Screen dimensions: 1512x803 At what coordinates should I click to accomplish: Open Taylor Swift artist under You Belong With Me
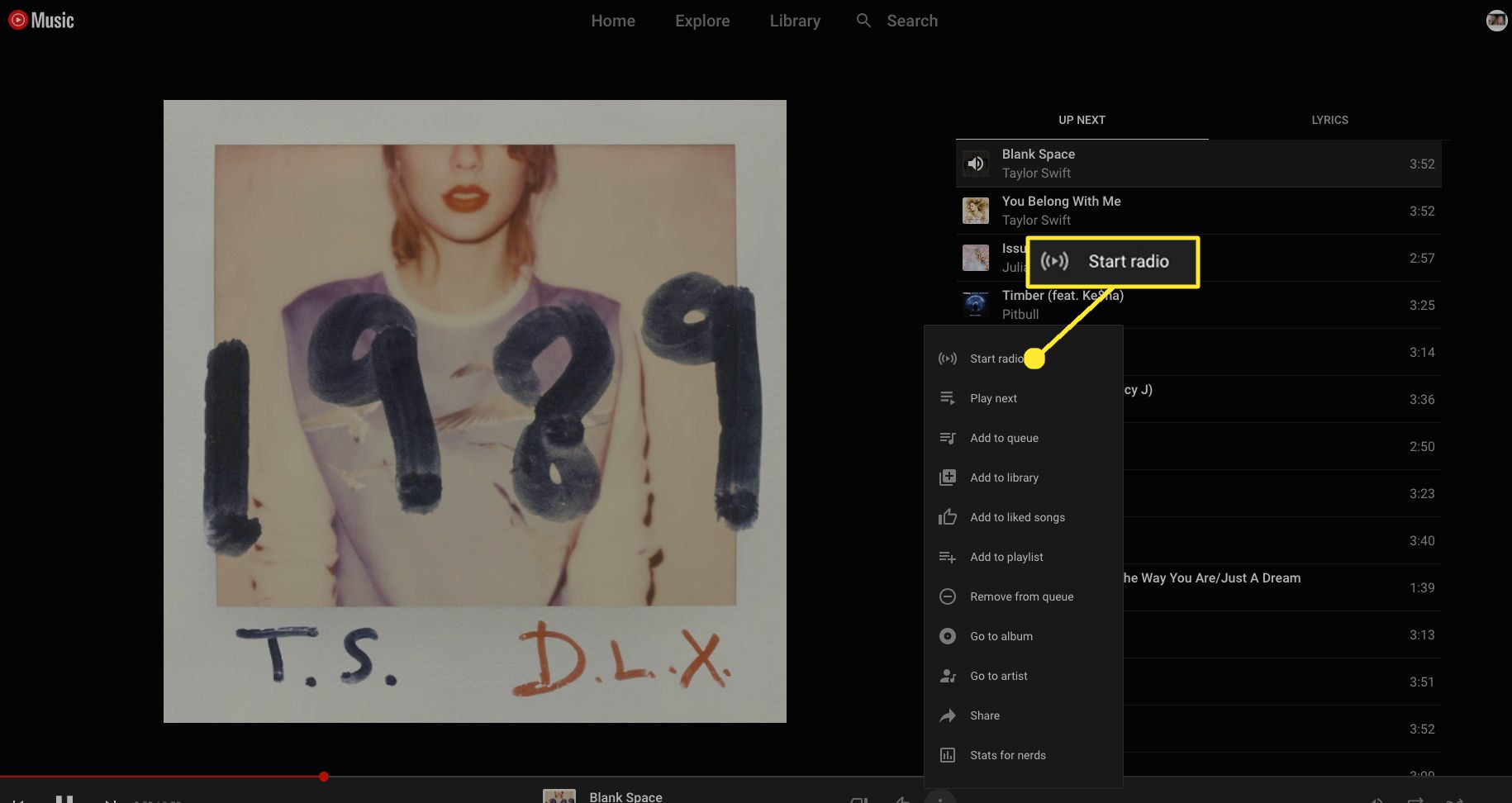click(1036, 220)
